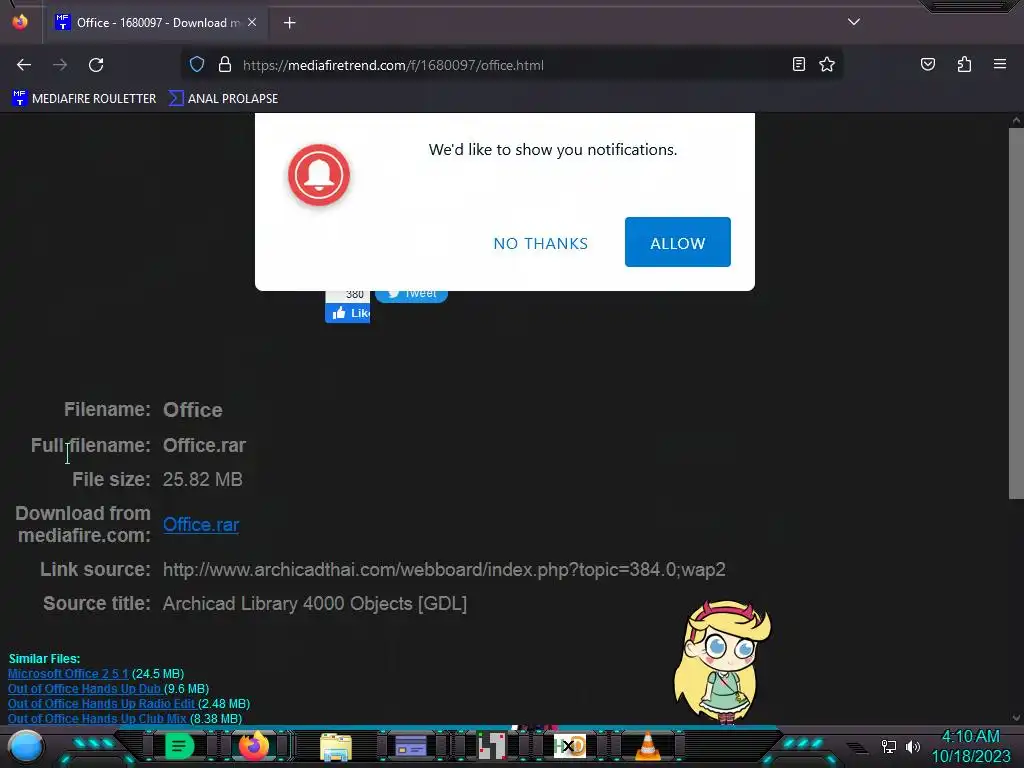Open the second bookmarks toolbar item

[223, 99]
